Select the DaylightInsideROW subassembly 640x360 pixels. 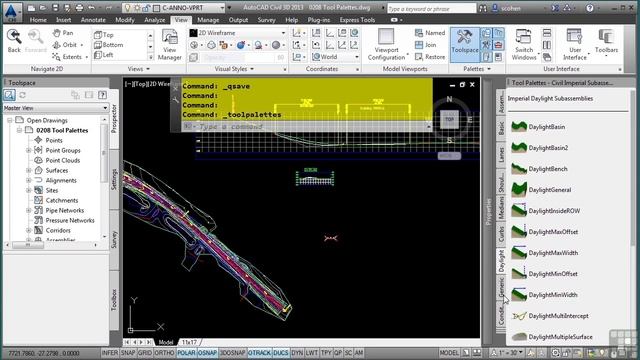pyautogui.click(x=545, y=211)
